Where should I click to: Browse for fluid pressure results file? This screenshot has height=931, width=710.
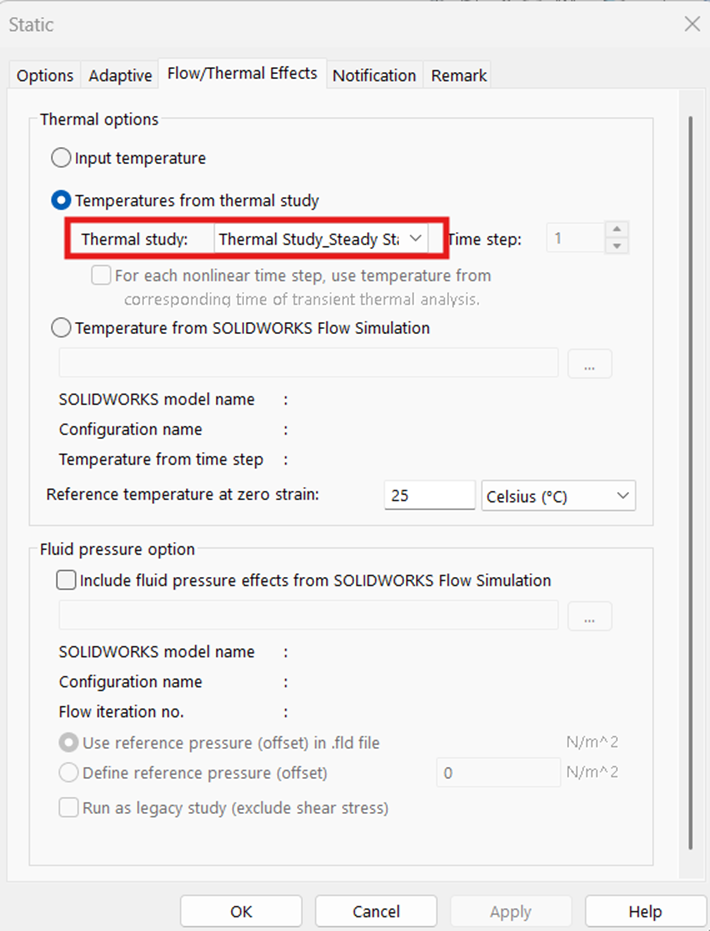point(589,616)
